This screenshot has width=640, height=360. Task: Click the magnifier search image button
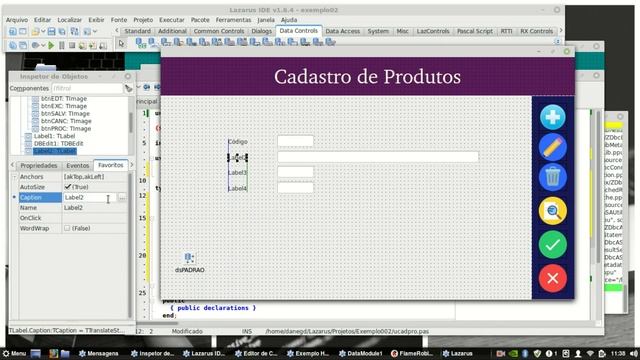click(553, 211)
